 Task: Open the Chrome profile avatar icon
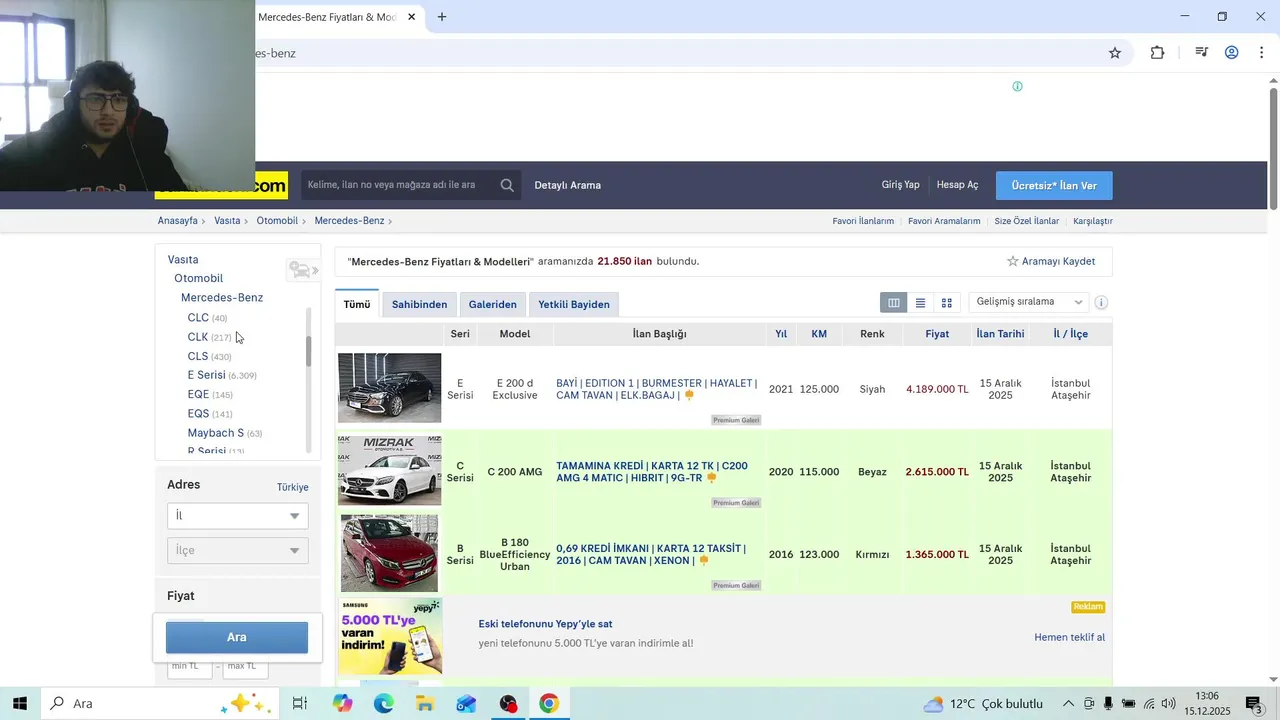tap(1232, 53)
